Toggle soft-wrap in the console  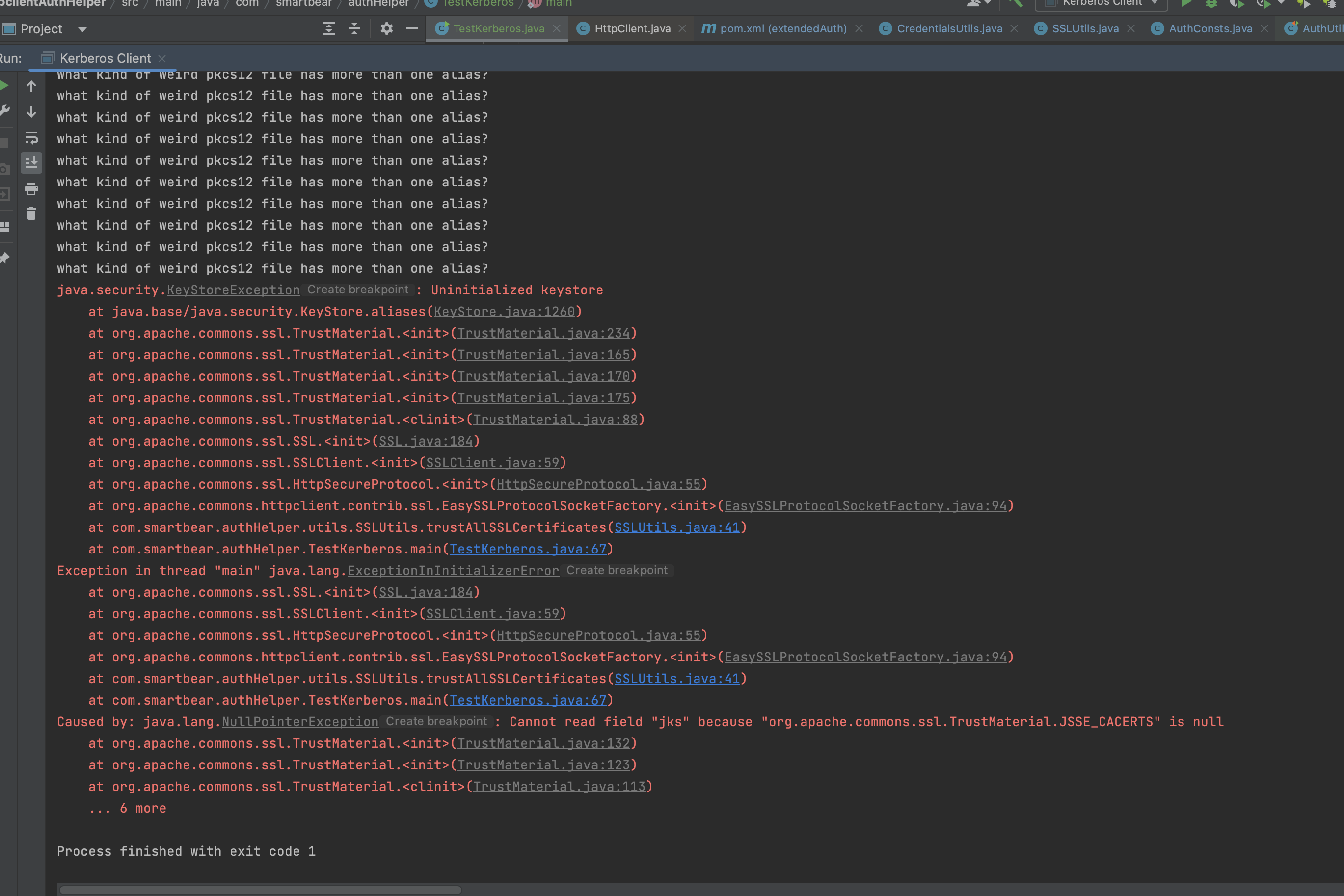click(x=31, y=138)
